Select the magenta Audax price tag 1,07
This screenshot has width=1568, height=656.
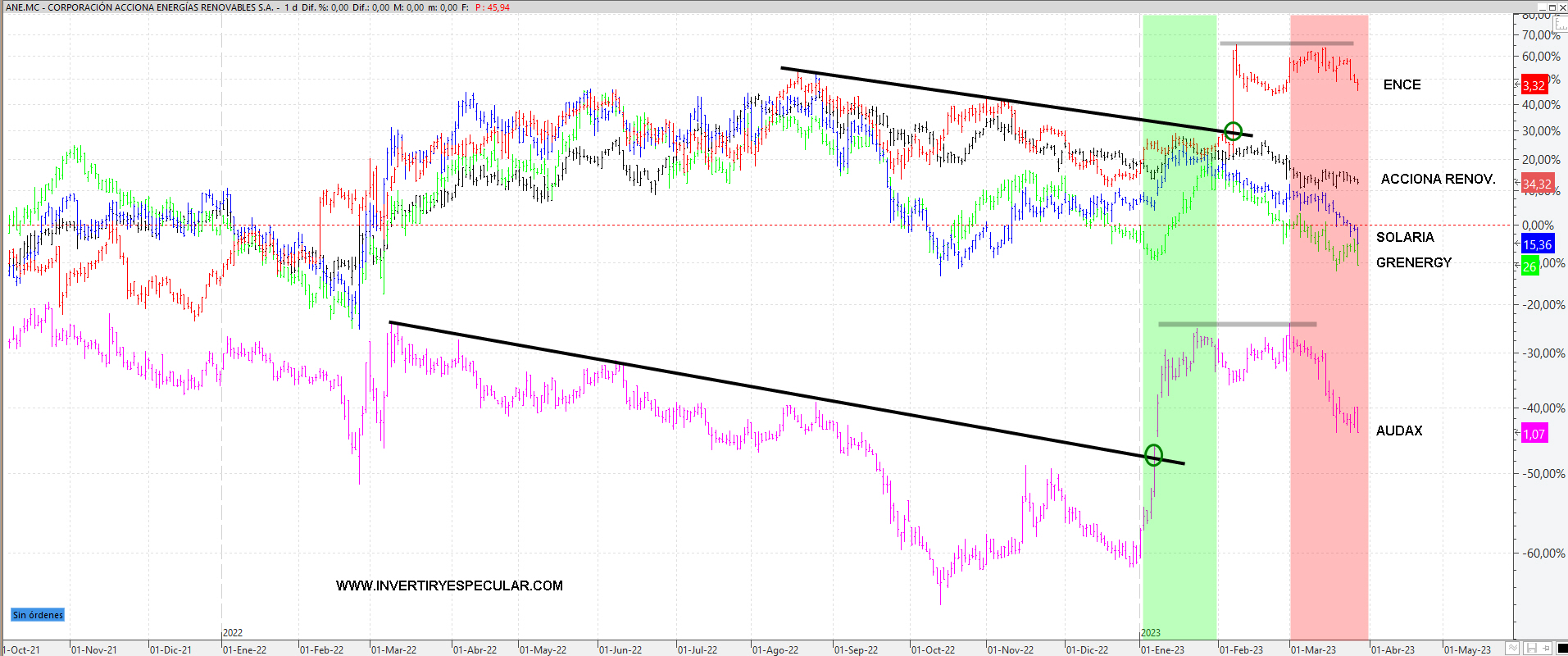click(1534, 434)
